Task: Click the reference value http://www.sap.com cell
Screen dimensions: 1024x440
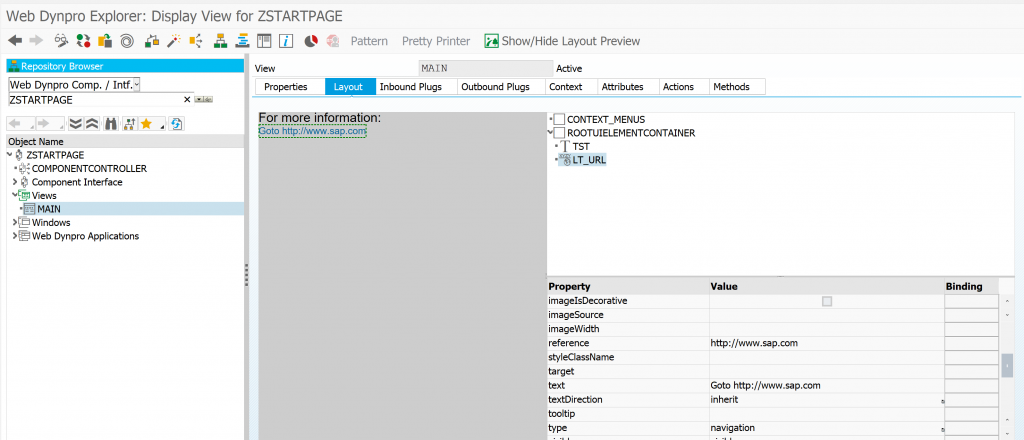Action: [x=827, y=343]
